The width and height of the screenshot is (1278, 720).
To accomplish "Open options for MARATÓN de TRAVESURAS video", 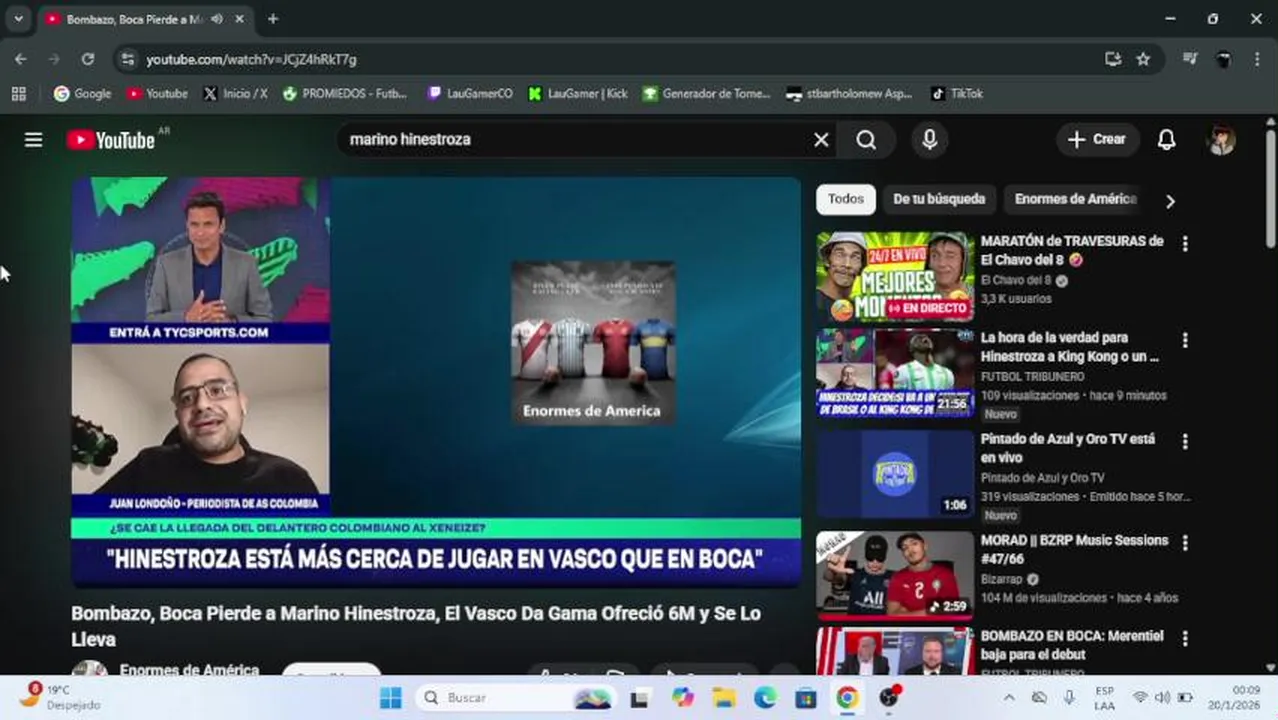I will (x=1185, y=244).
